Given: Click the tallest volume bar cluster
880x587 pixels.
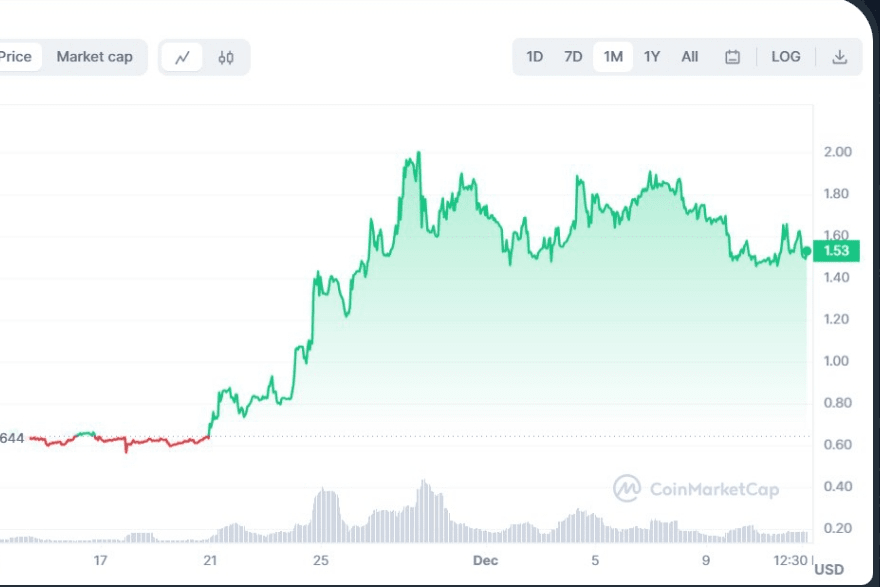Looking at the screenshot, I should (424, 500).
